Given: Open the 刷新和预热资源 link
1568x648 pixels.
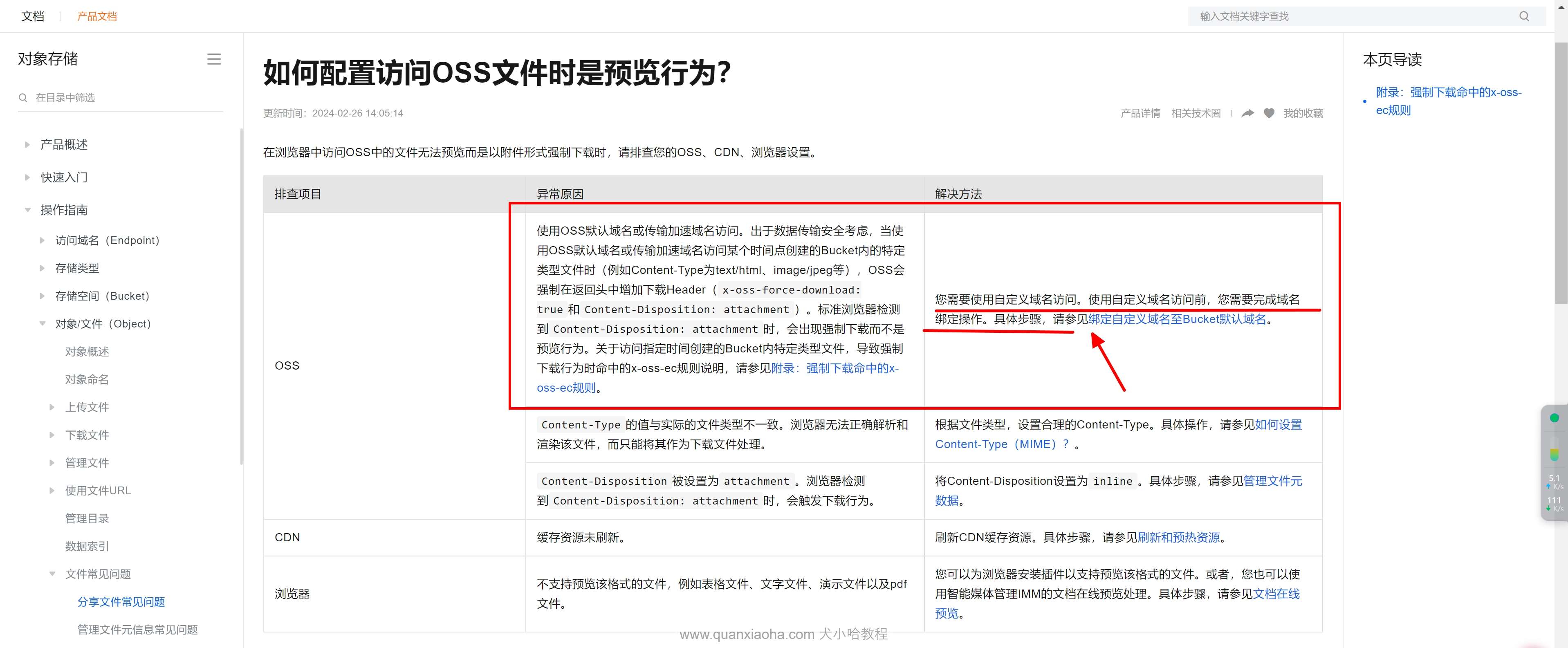Looking at the screenshot, I should coord(1178,538).
